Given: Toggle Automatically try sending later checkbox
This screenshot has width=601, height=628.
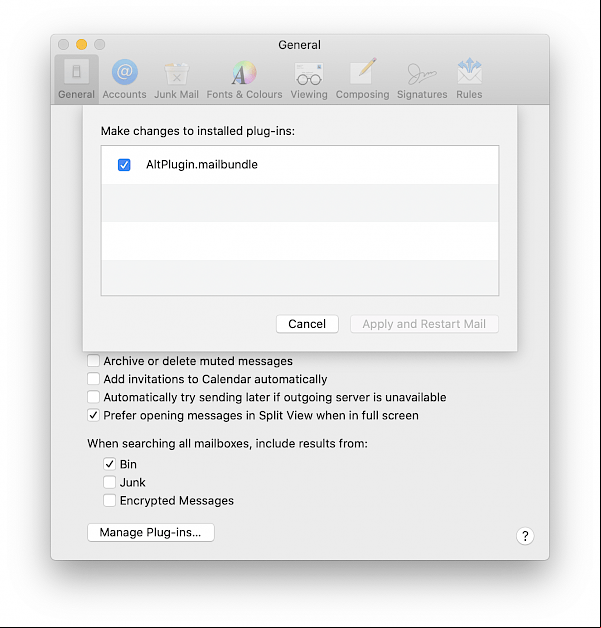Looking at the screenshot, I should (93, 397).
